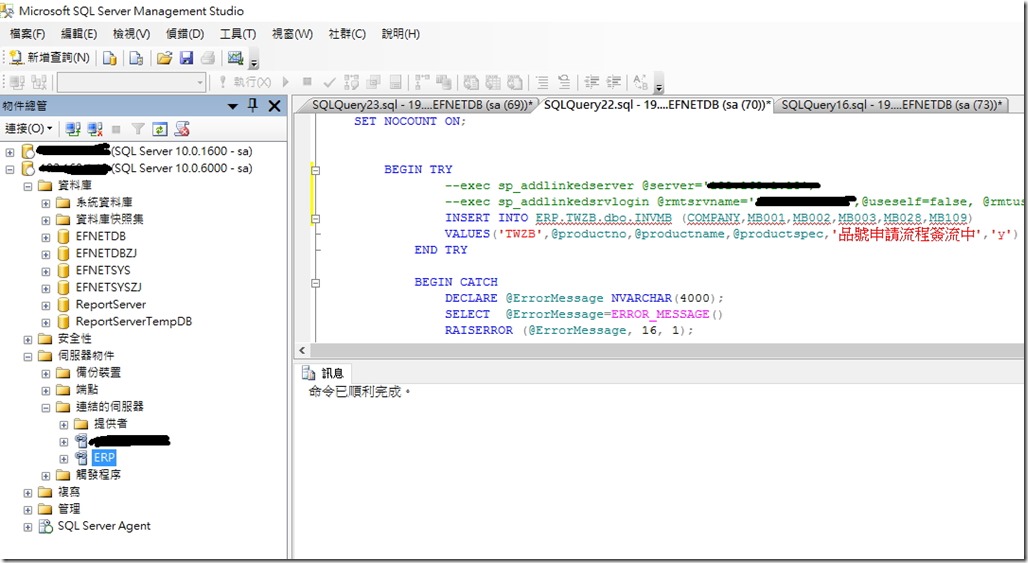Open the 檔案(F) menu
The height and width of the screenshot is (563, 1028).
pos(27,33)
